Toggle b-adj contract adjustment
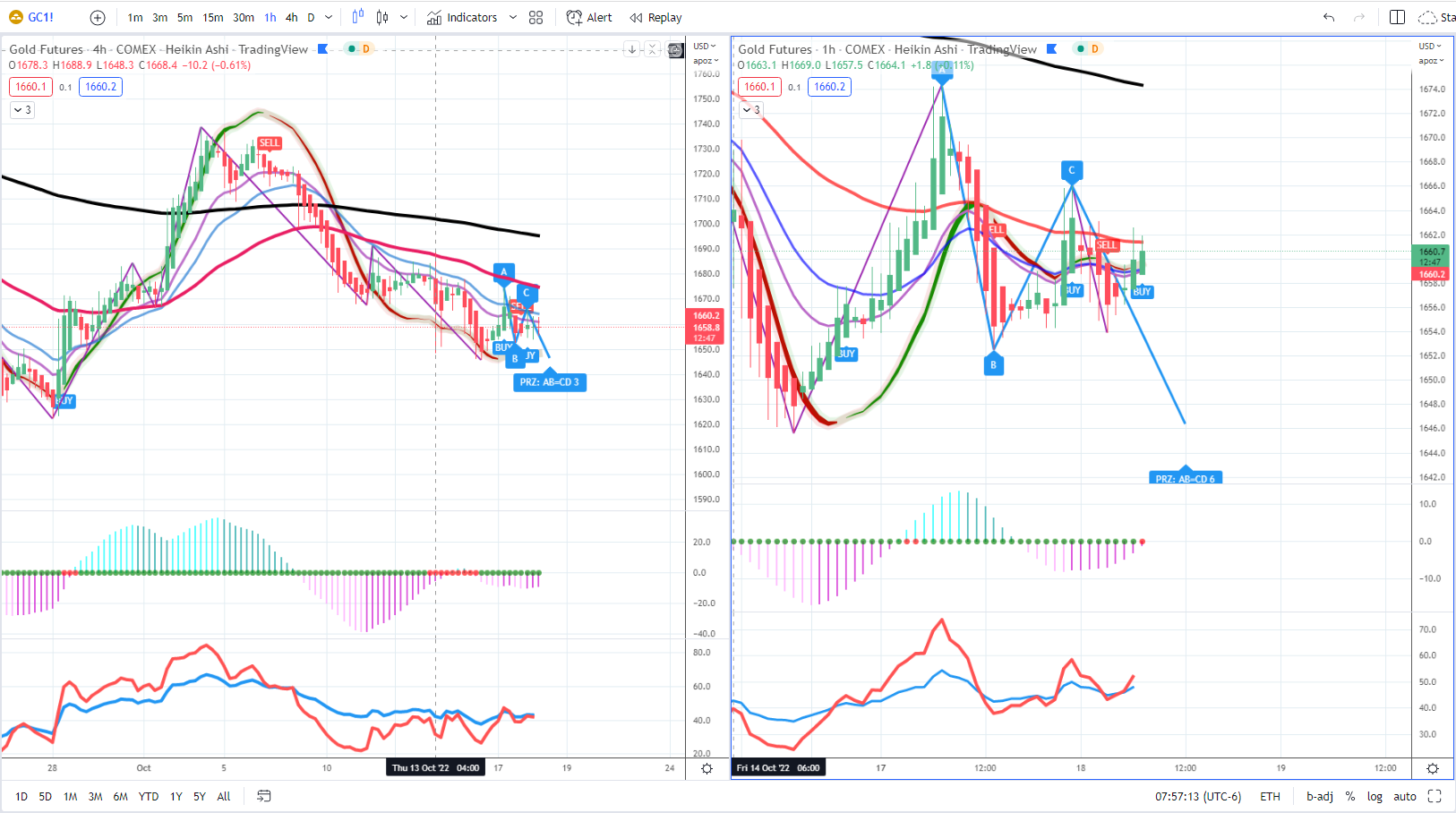Viewport: 1456px width, 813px height. (1320, 796)
